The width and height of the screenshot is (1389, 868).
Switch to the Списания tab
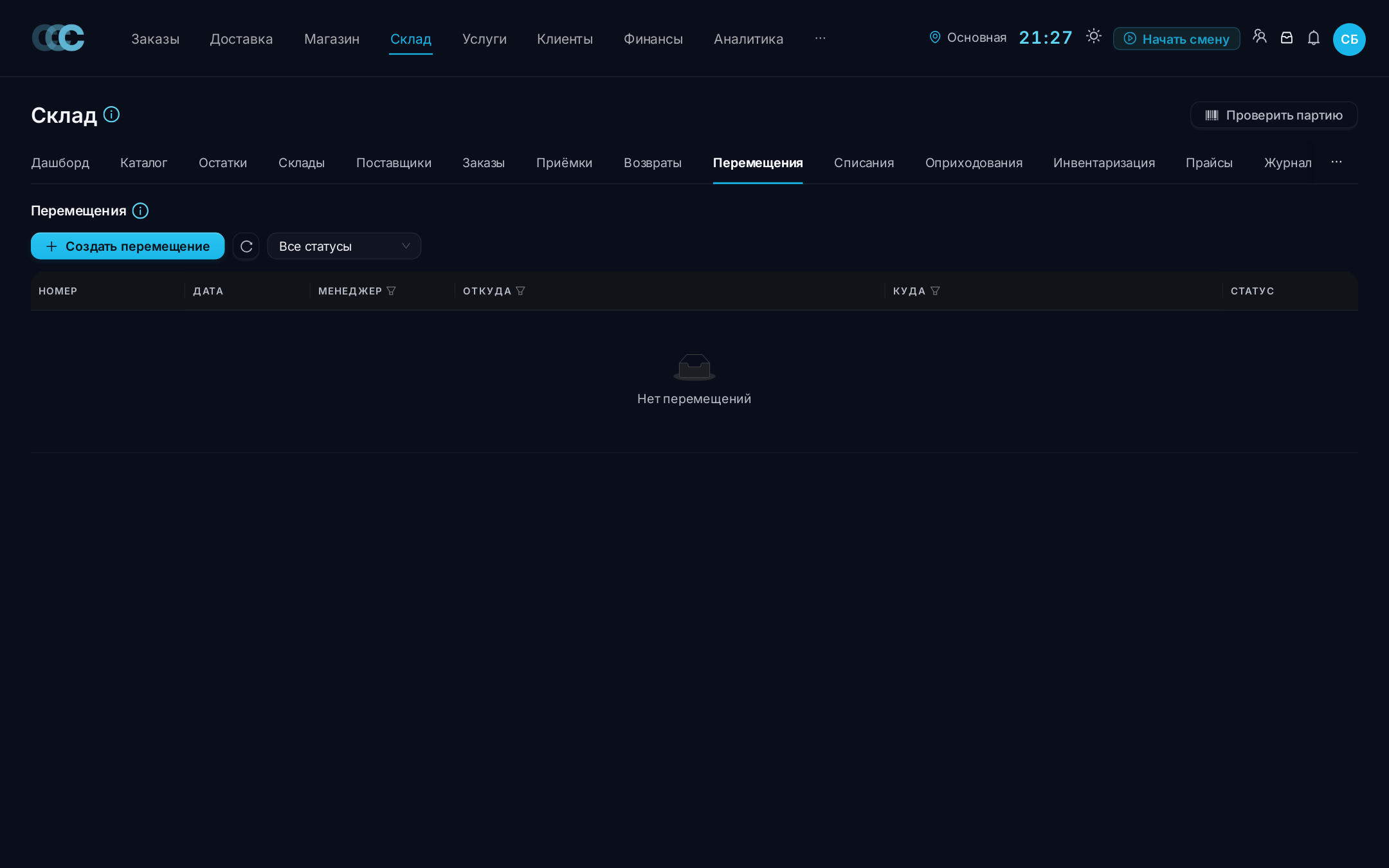pos(864,163)
